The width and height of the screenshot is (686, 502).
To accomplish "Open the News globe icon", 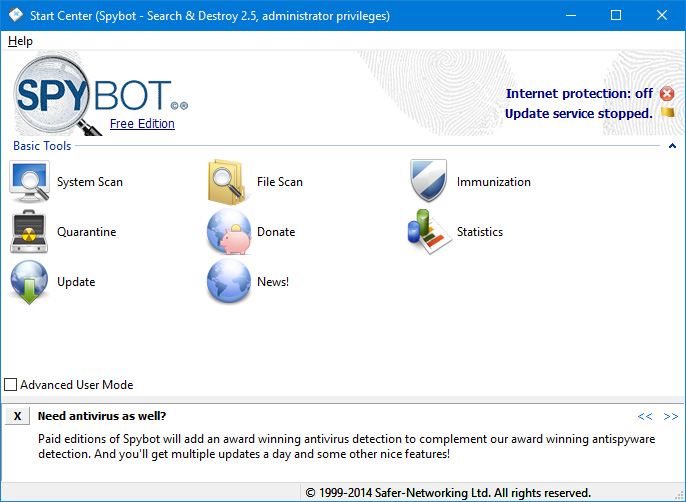I will (229, 281).
